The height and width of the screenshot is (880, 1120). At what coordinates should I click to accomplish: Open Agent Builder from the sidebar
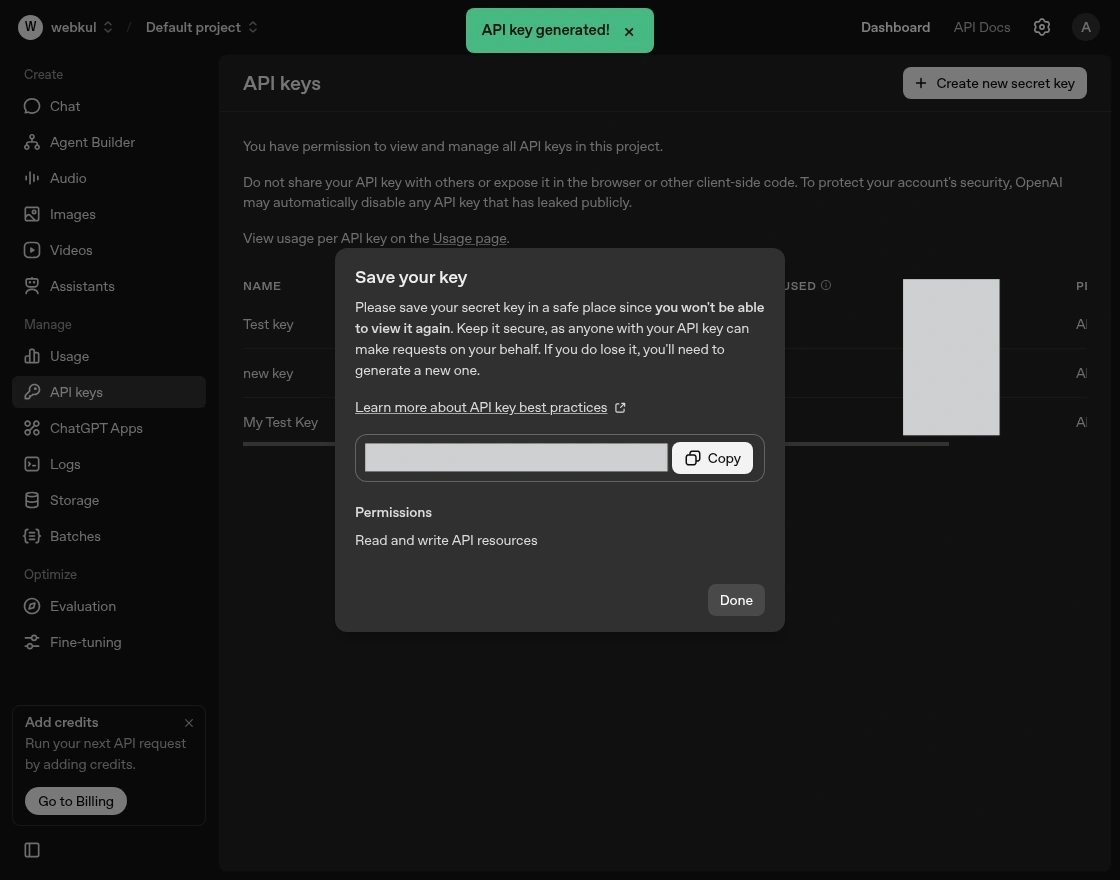point(92,142)
